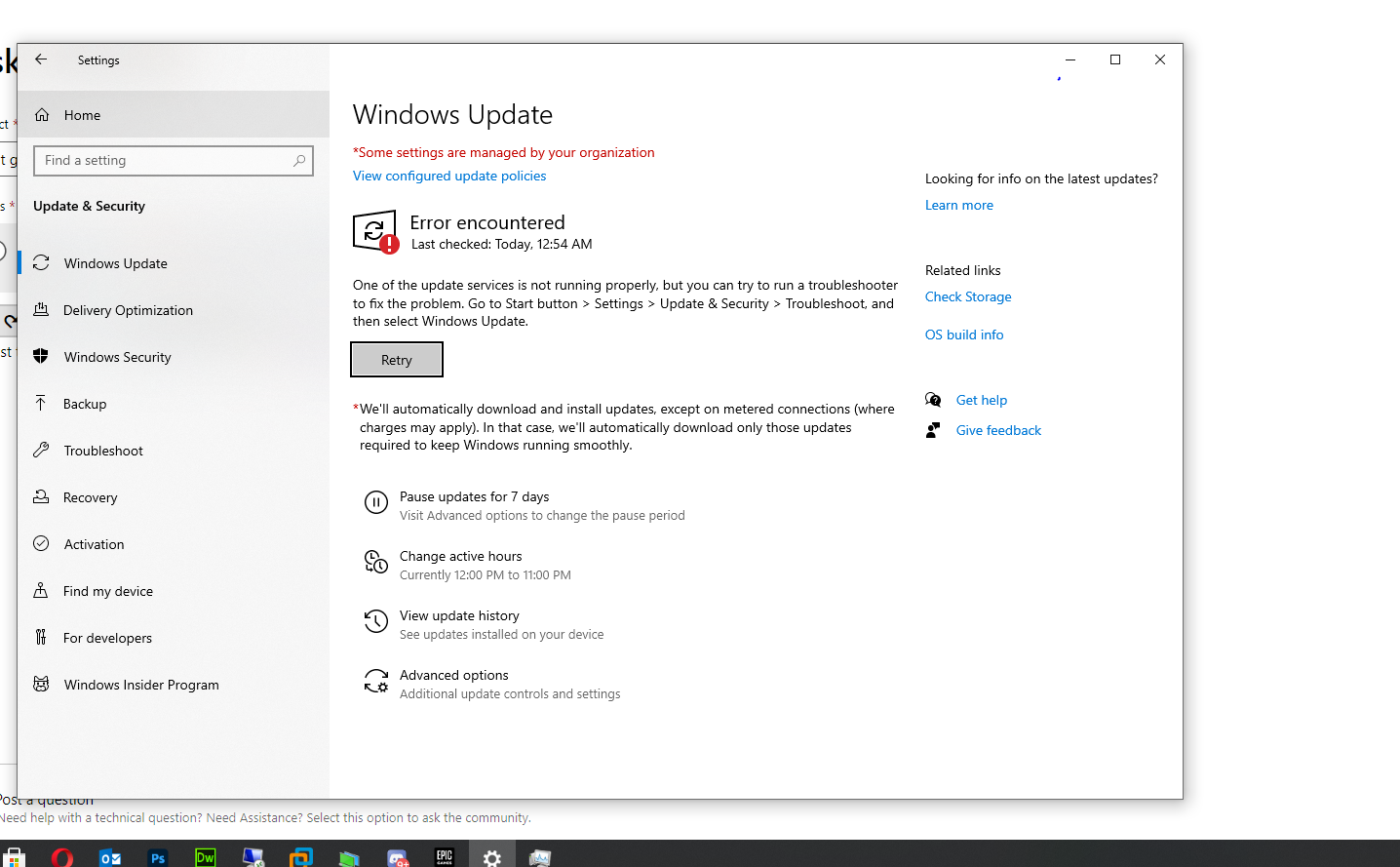Open Find my device settings
1400x867 pixels.
pos(174,591)
